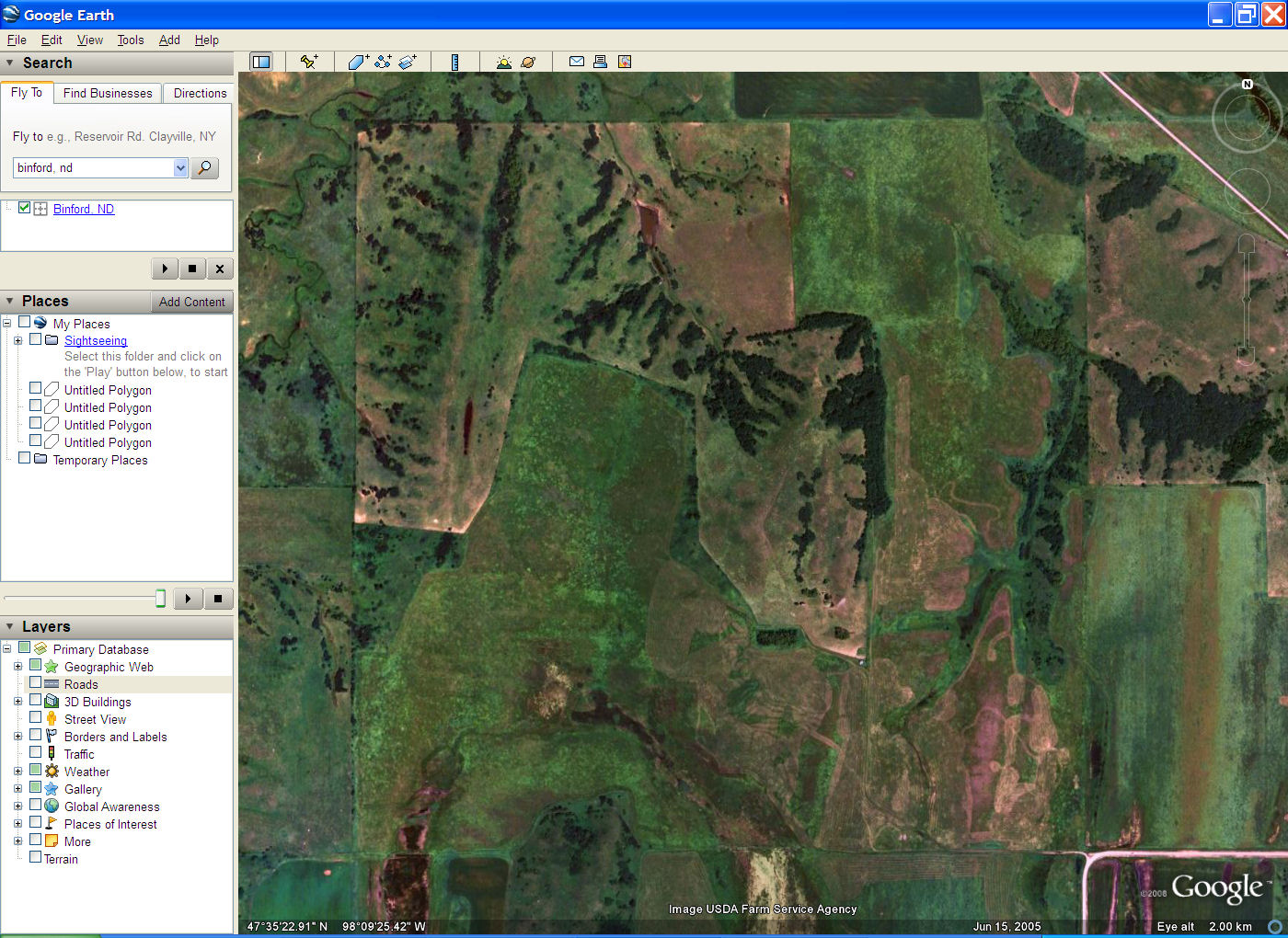Screen dimensions: 1288x938
Task: Click the Google Earth title bar icon
Action: pos(11,15)
